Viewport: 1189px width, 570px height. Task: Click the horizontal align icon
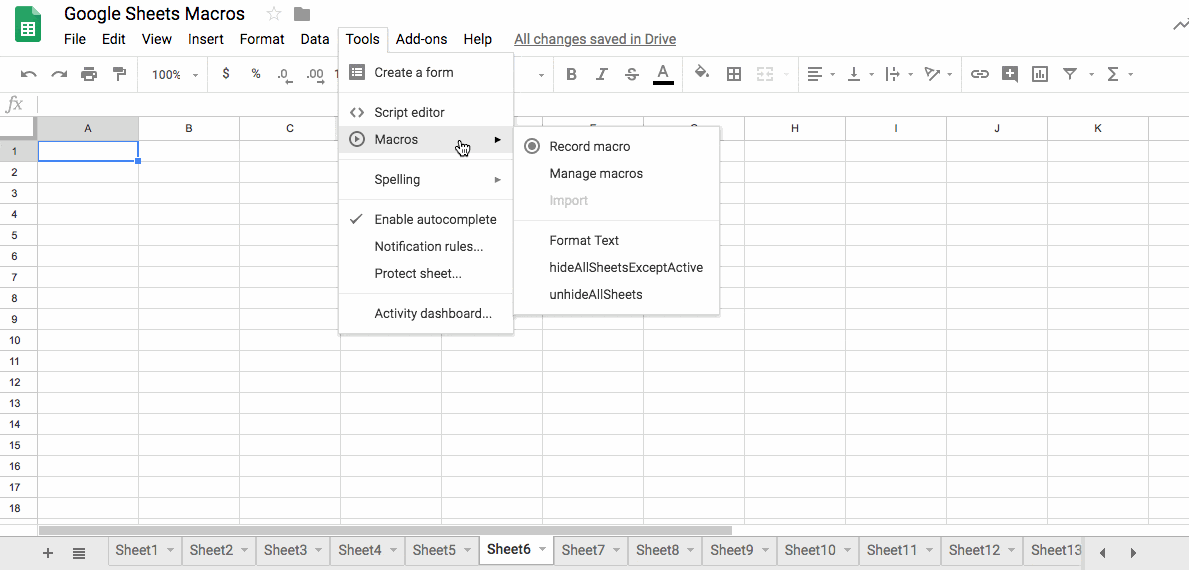click(x=814, y=74)
